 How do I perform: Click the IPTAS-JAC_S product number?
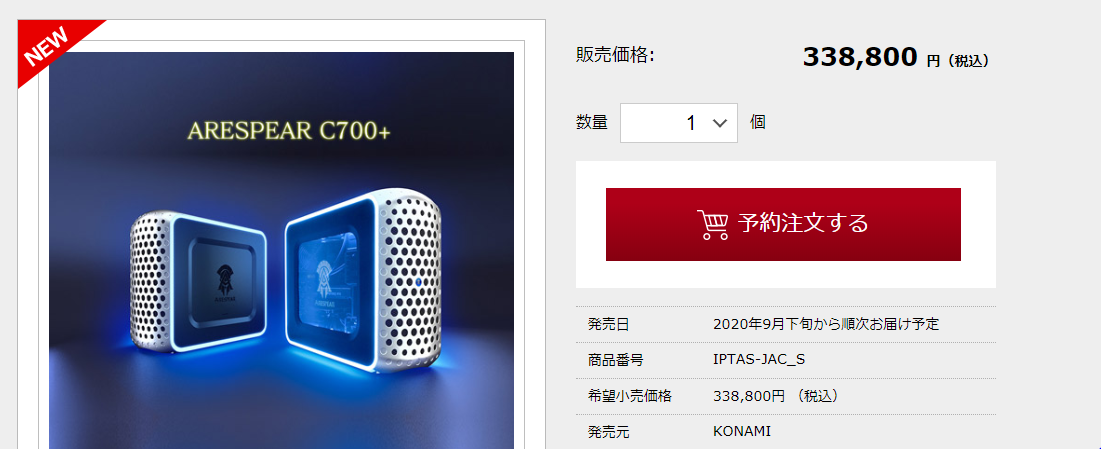pos(758,360)
